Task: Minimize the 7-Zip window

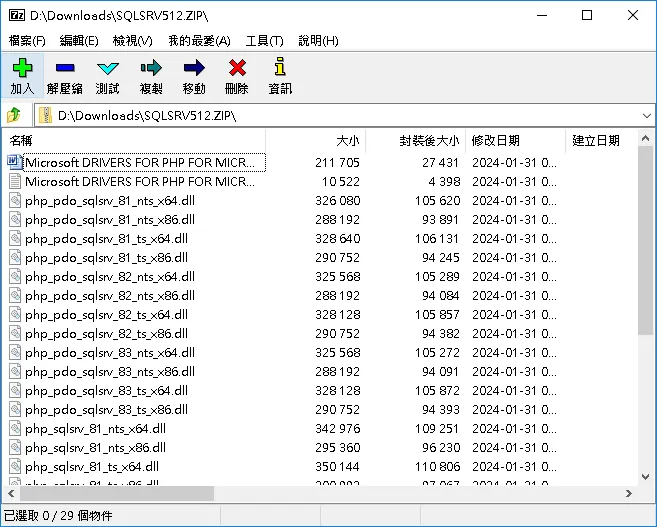Action: tap(542, 16)
